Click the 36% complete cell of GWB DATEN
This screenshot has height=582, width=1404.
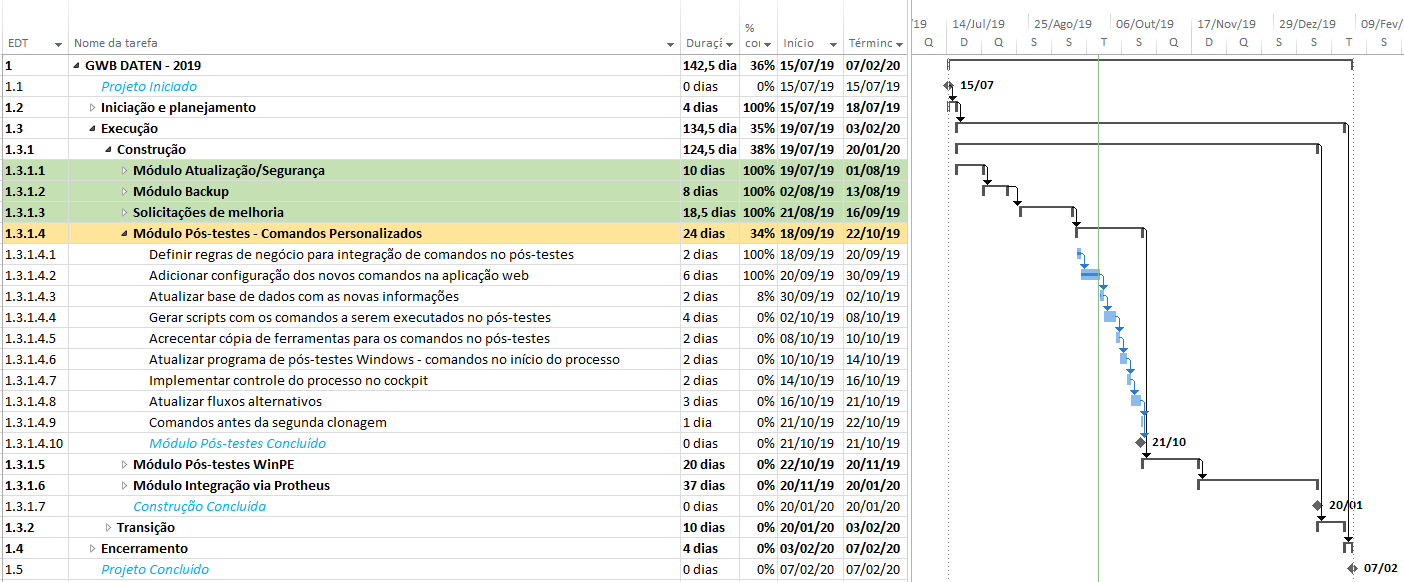click(759, 66)
